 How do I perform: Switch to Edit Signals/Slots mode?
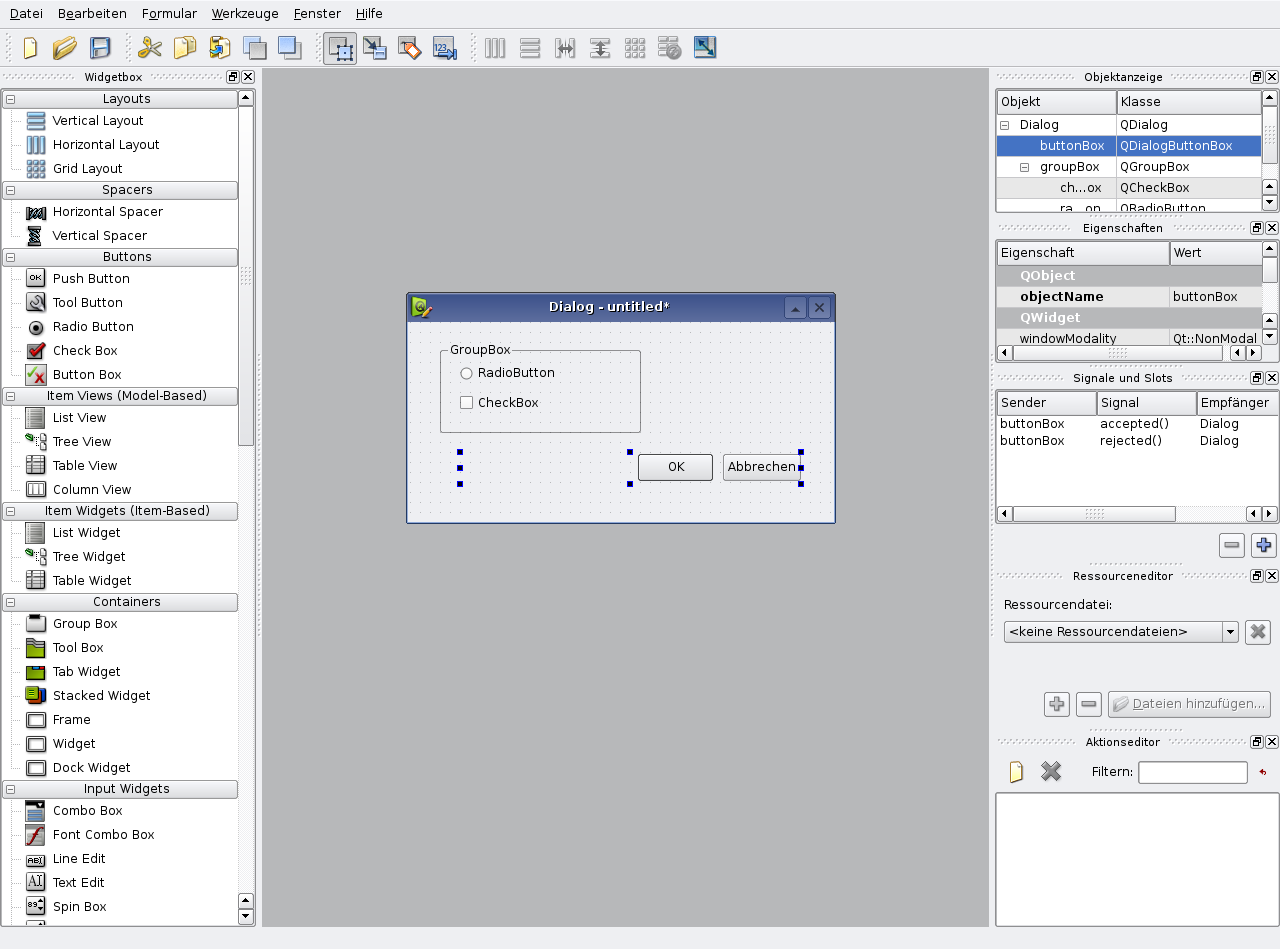click(x=374, y=48)
